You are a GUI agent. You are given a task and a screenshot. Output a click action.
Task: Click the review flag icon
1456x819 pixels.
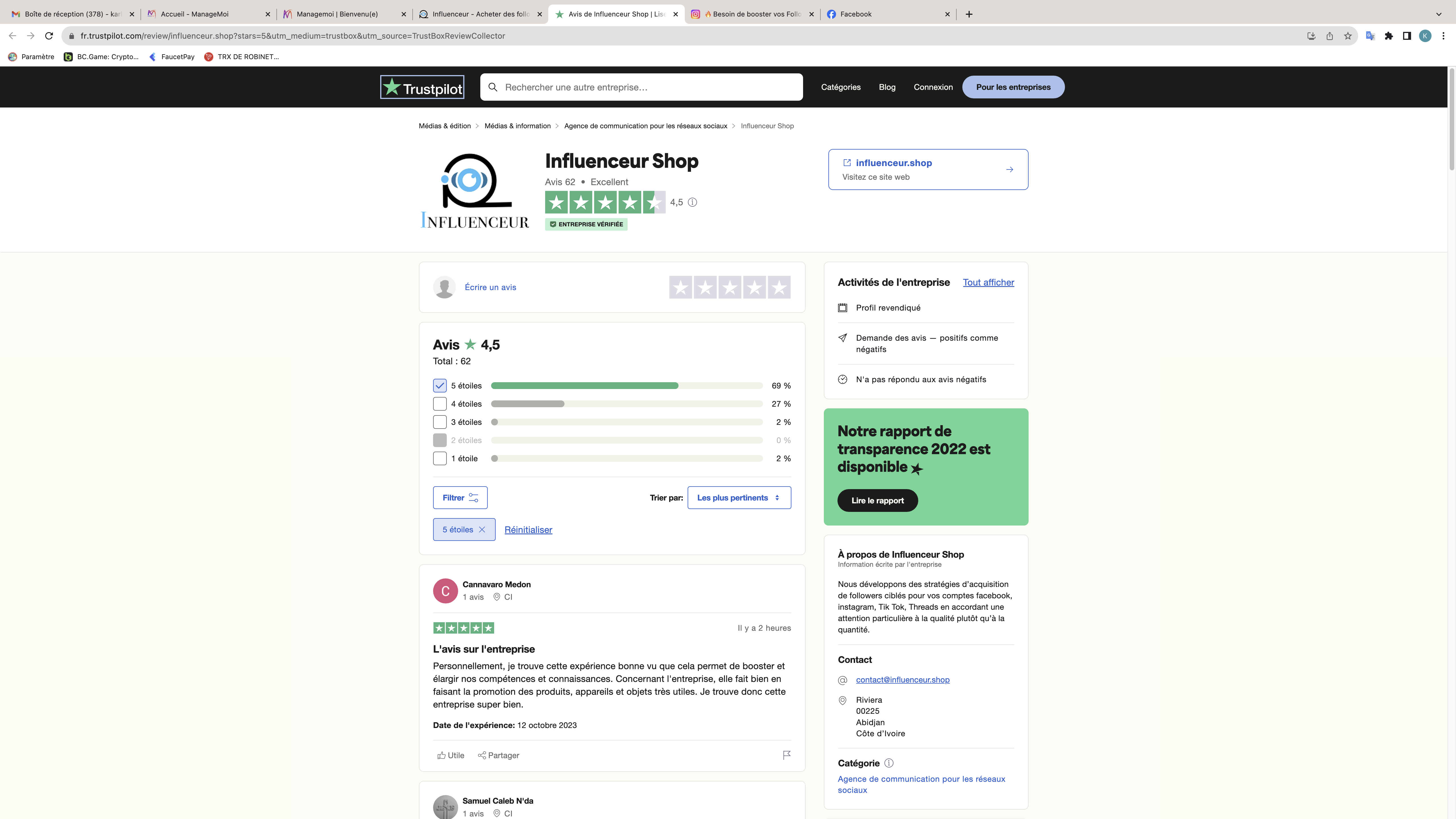[786, 755]
